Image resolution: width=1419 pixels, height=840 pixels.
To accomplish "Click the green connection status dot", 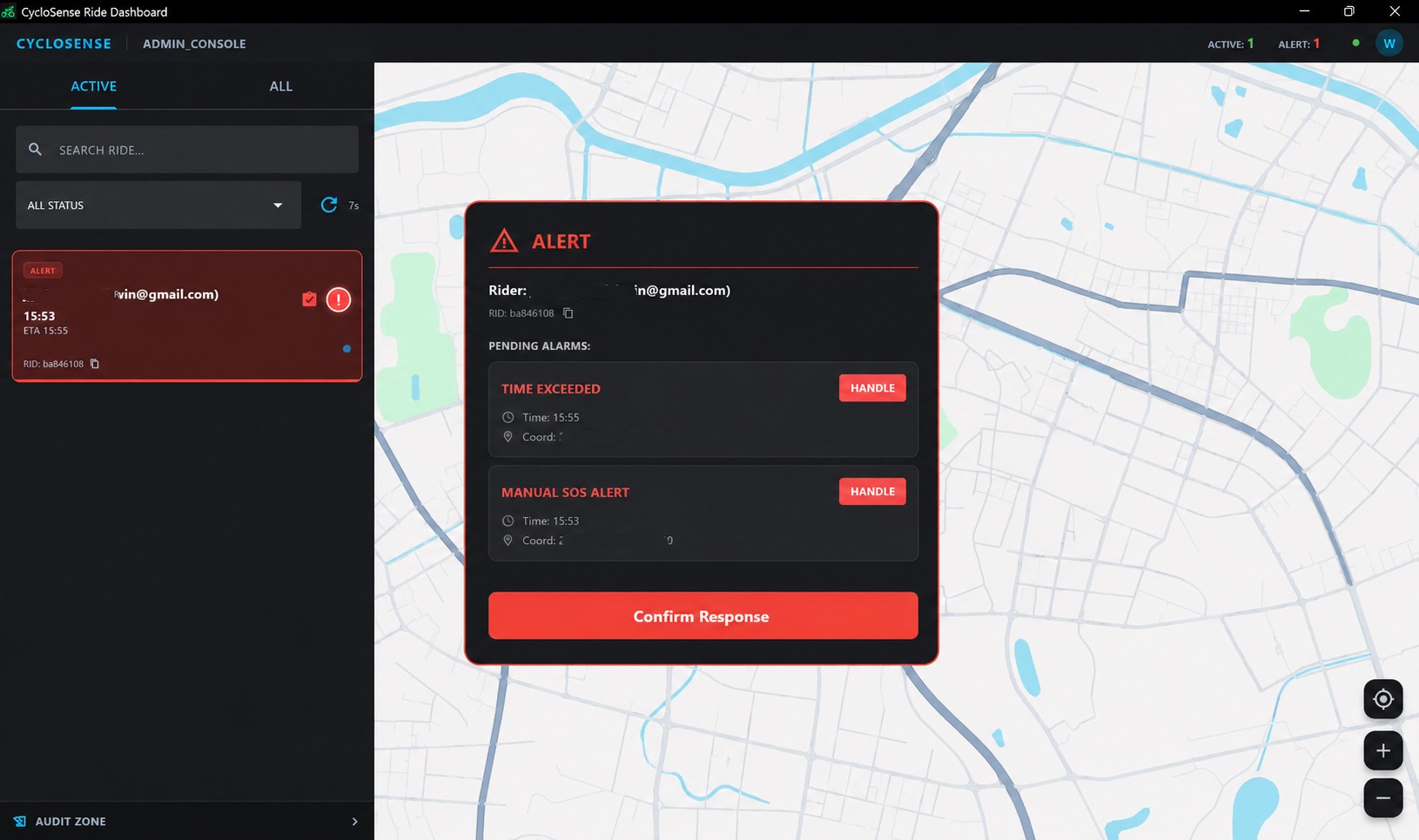I will (x=1355, y=43).
